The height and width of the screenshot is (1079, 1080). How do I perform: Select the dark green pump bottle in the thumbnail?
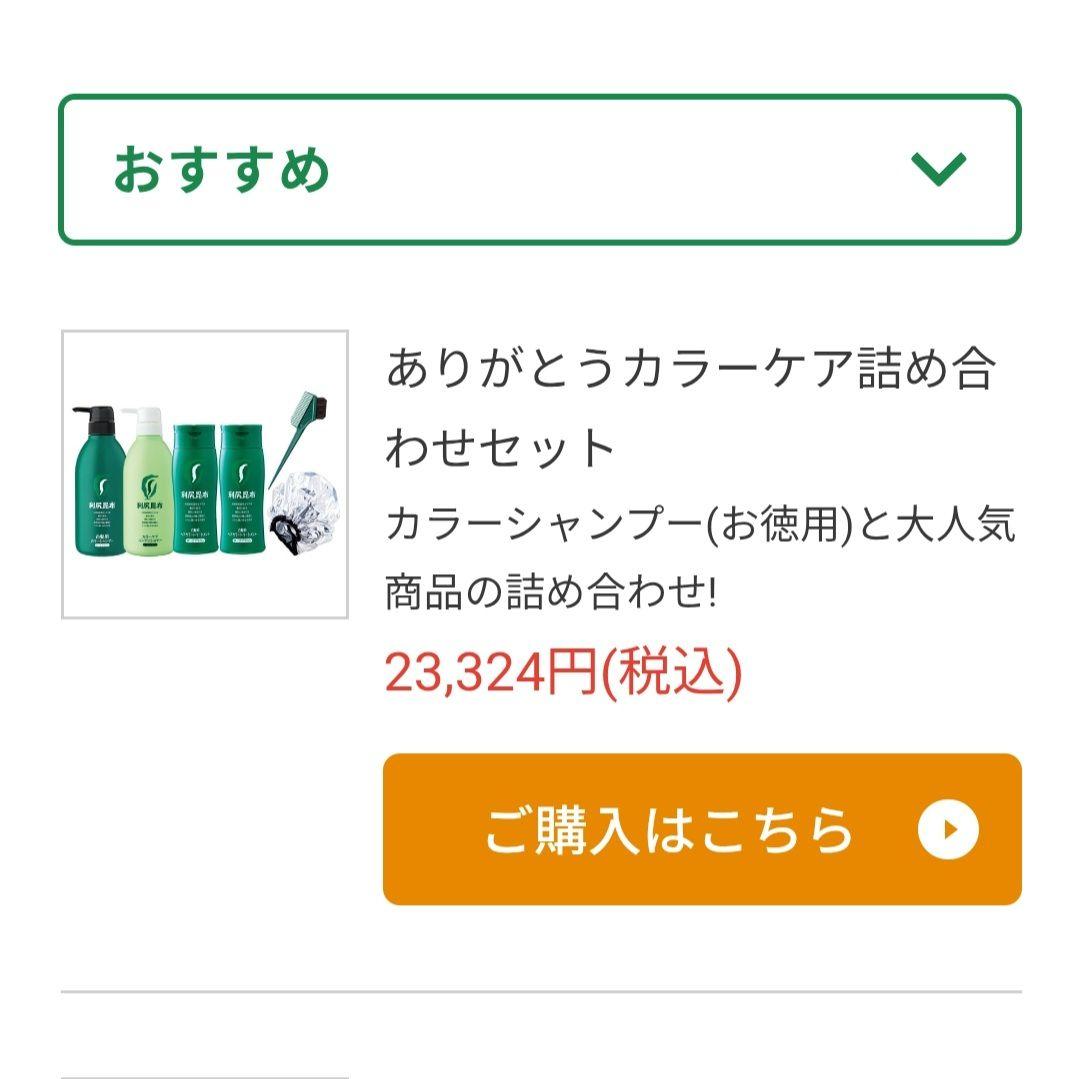(98, 488)
